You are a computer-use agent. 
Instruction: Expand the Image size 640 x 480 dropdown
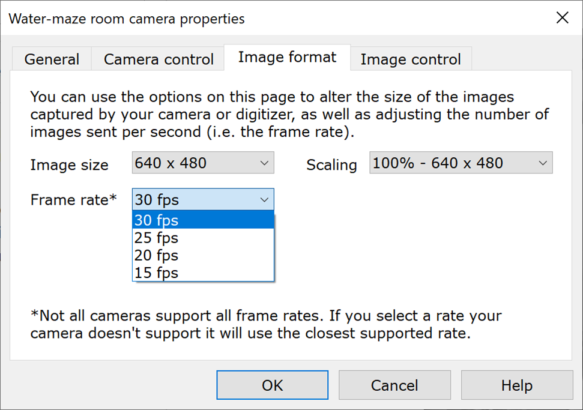pos(203,163)
